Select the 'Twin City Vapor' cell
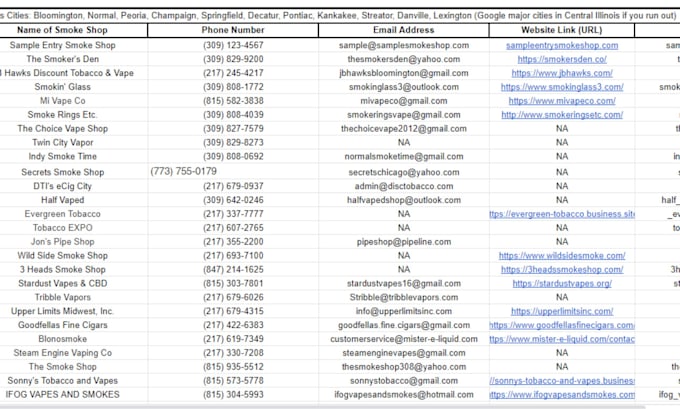 [73, 142]
